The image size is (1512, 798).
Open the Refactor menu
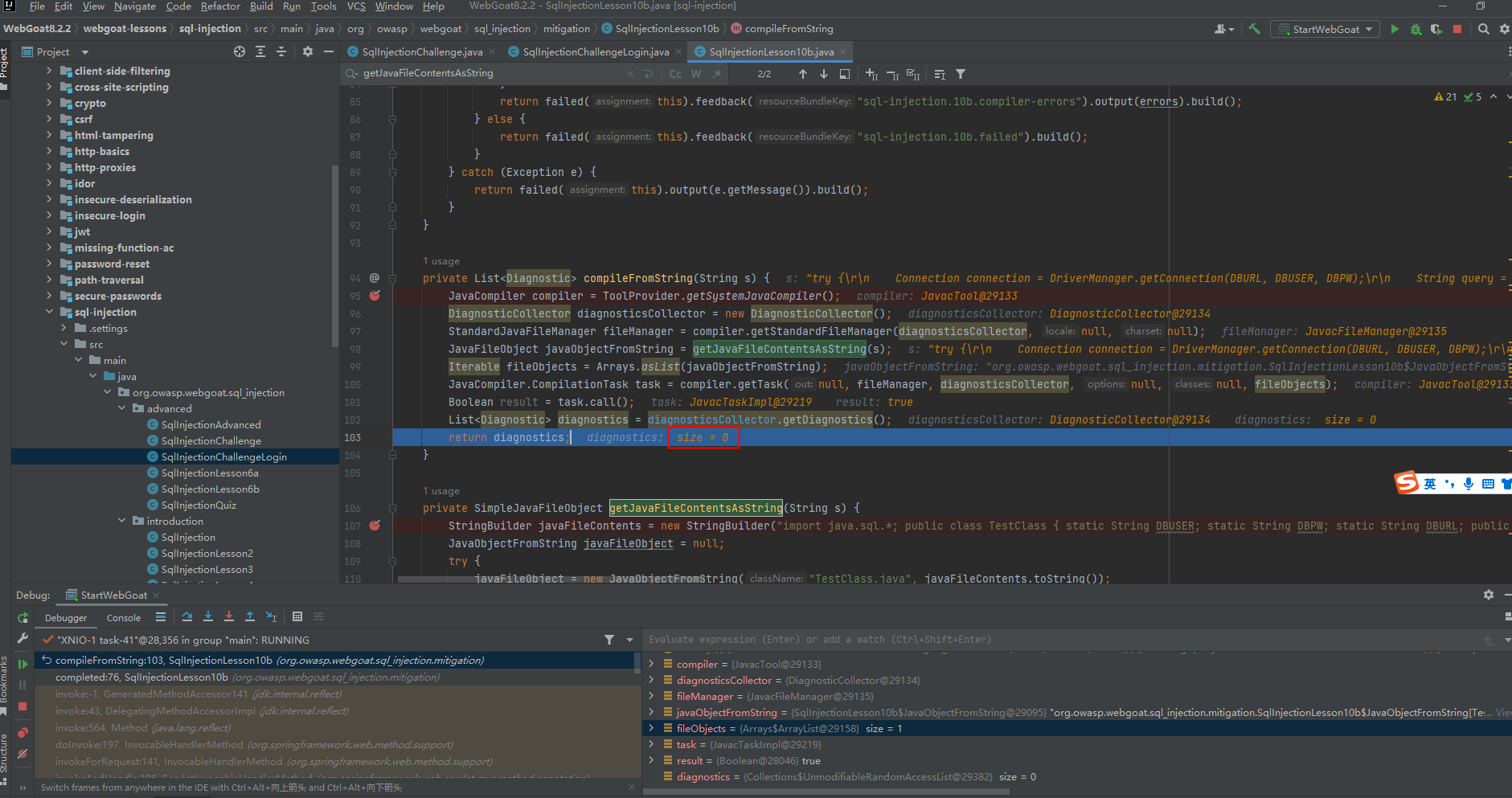coord(220,6)
